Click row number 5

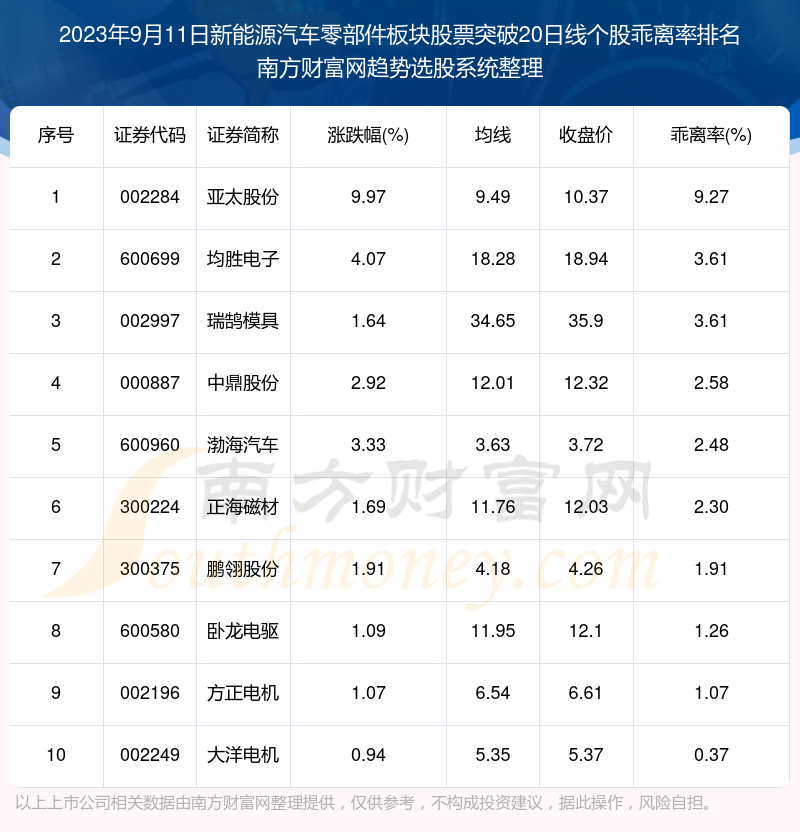pyautogui.click(x=56, y=445)
